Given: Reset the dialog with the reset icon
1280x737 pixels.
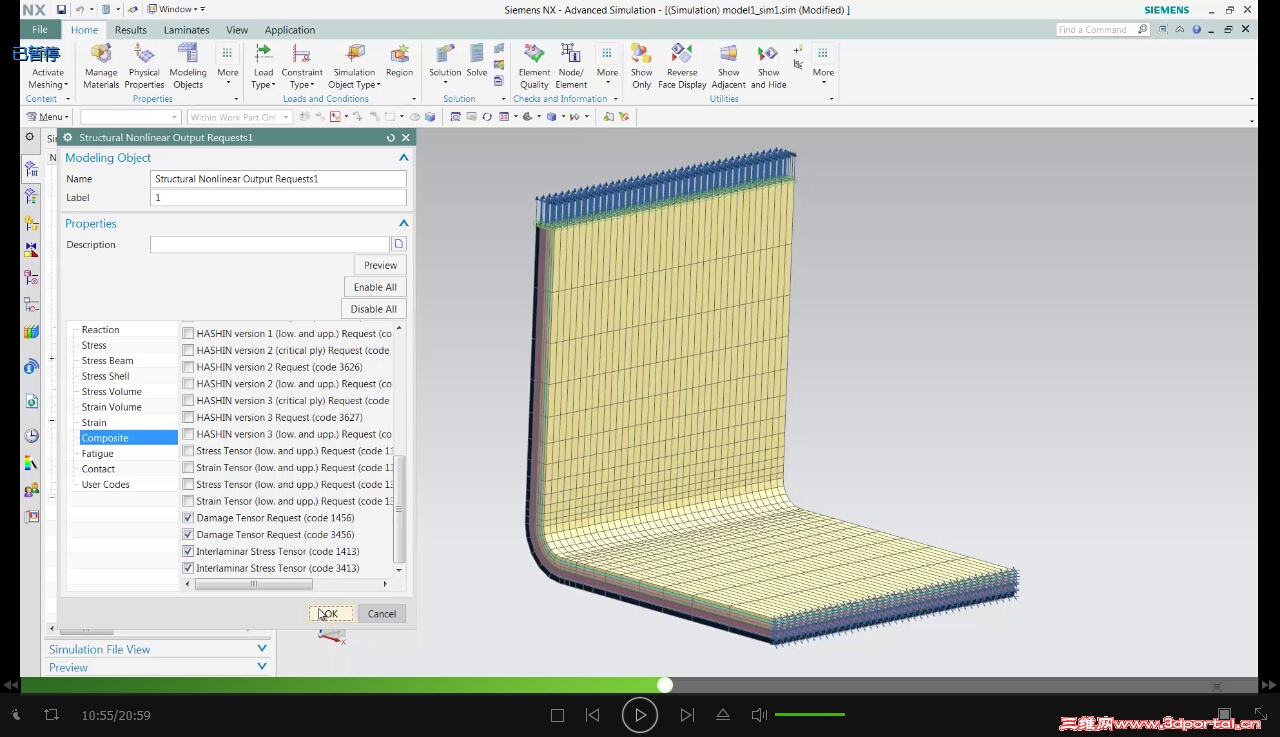Looking at the screenshot, I should (391, 137).
